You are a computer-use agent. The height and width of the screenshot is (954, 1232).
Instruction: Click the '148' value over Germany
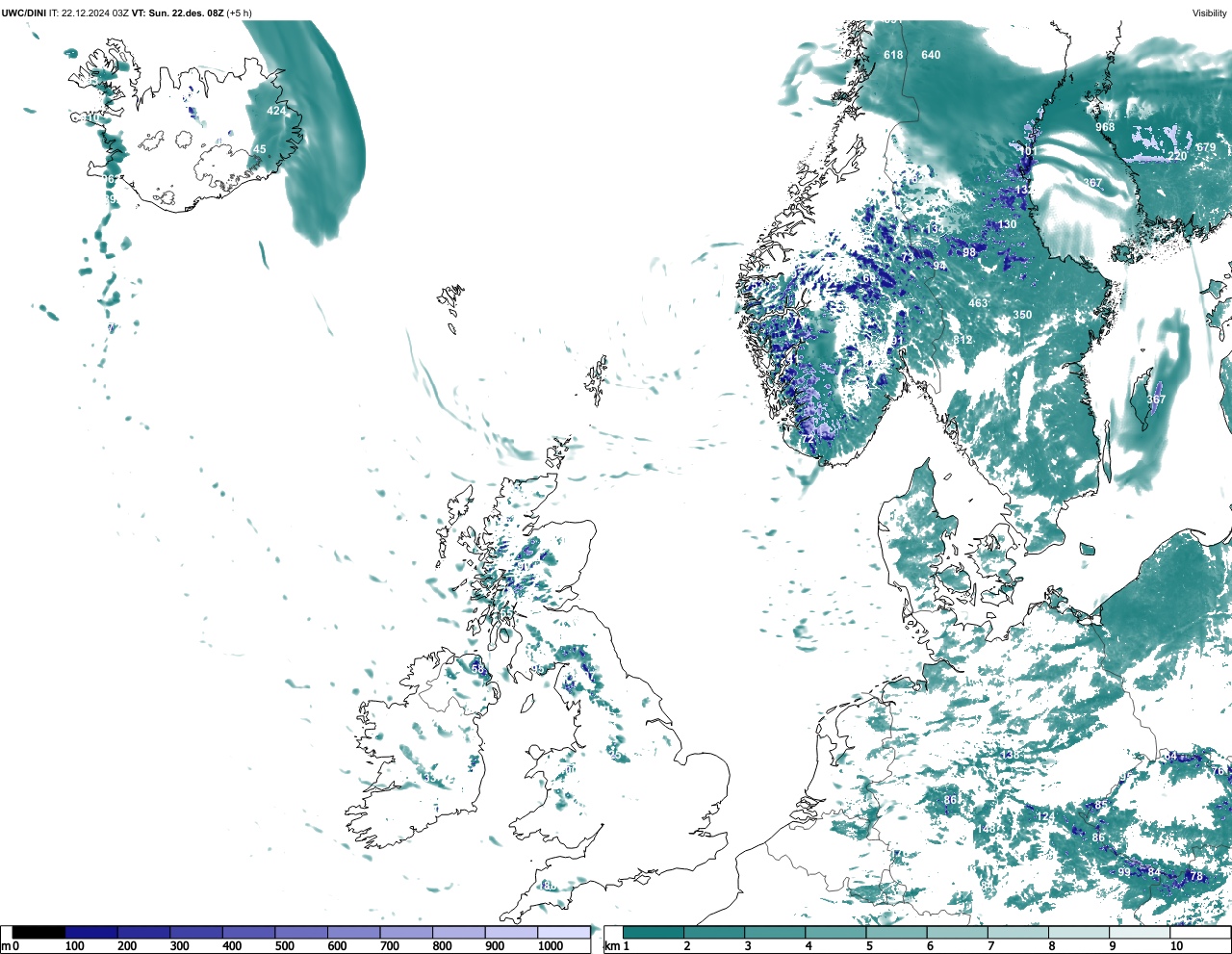[x=987, y=829]
